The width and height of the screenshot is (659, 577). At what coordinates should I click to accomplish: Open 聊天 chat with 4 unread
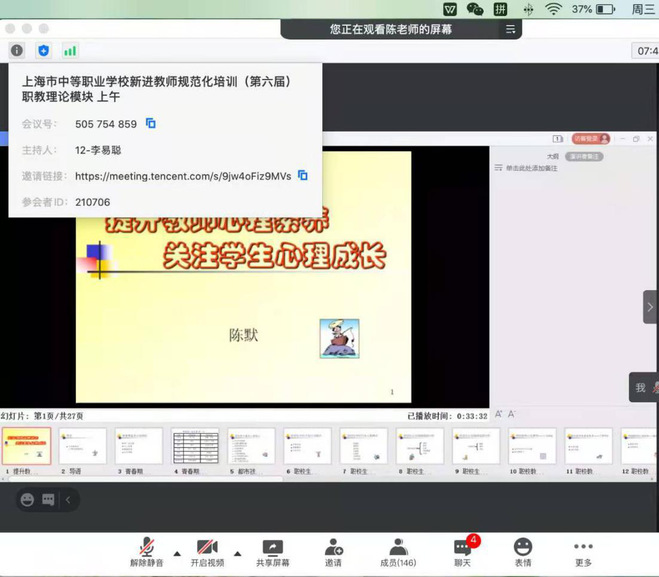463,552
